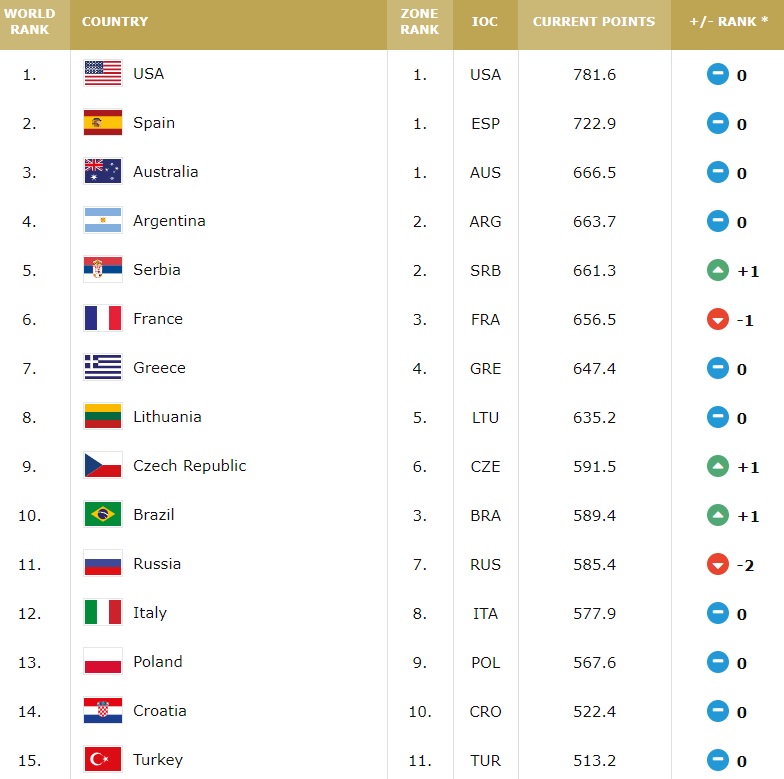This screenshot has width=784, height=779.
Task: Sort by the Country column header
Action: point(115,22)
